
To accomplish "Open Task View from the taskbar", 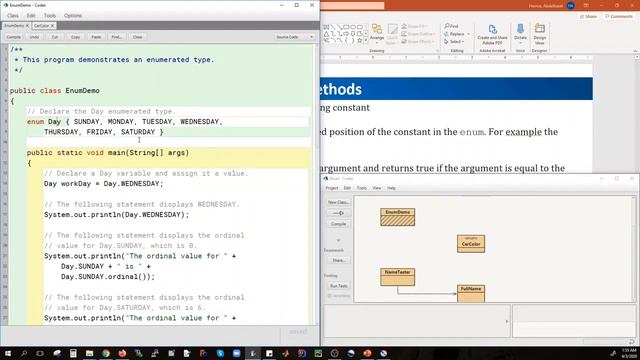I will [x=40, y=353].
